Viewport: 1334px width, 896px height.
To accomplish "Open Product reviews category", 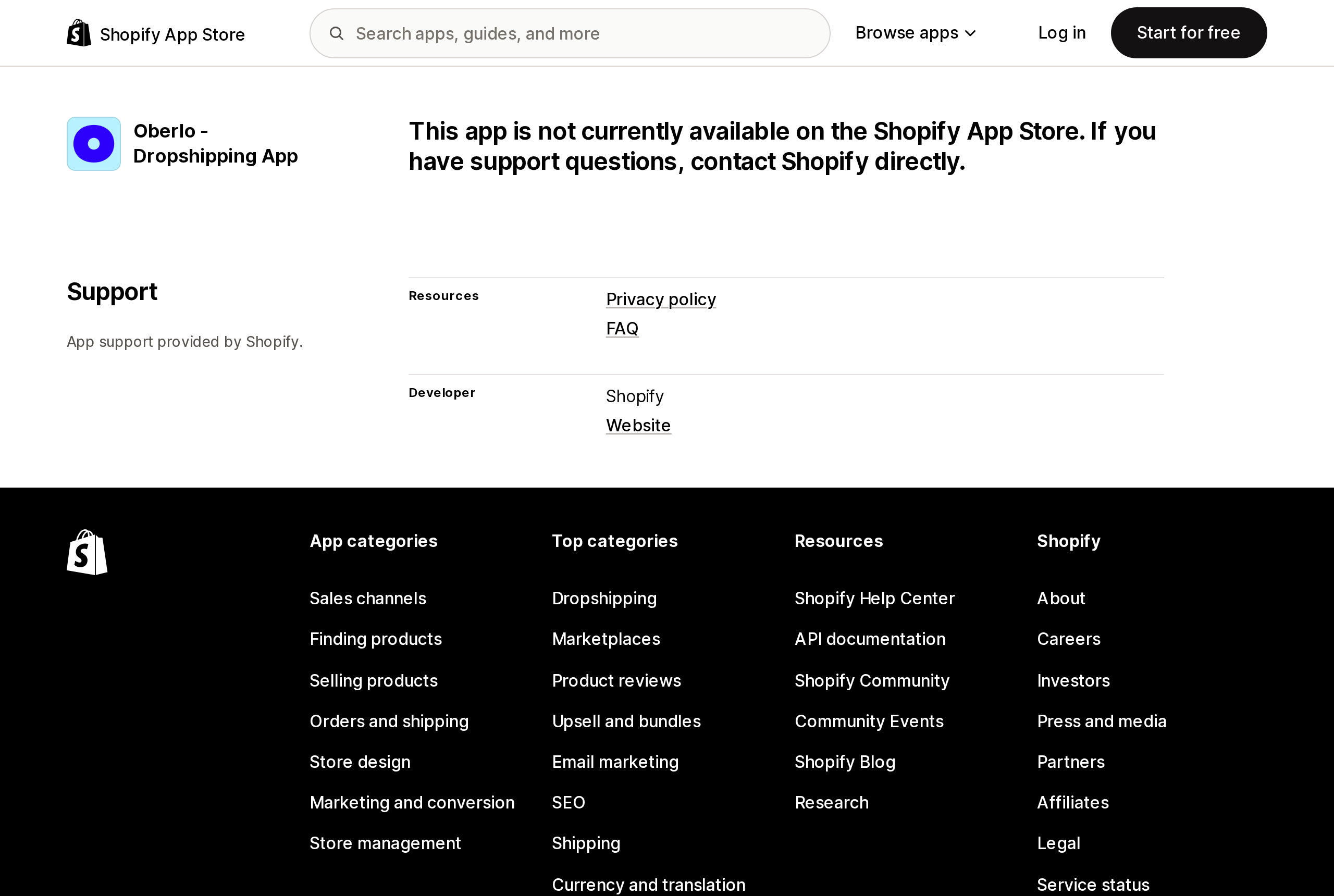I will click(x=616, y=680).
